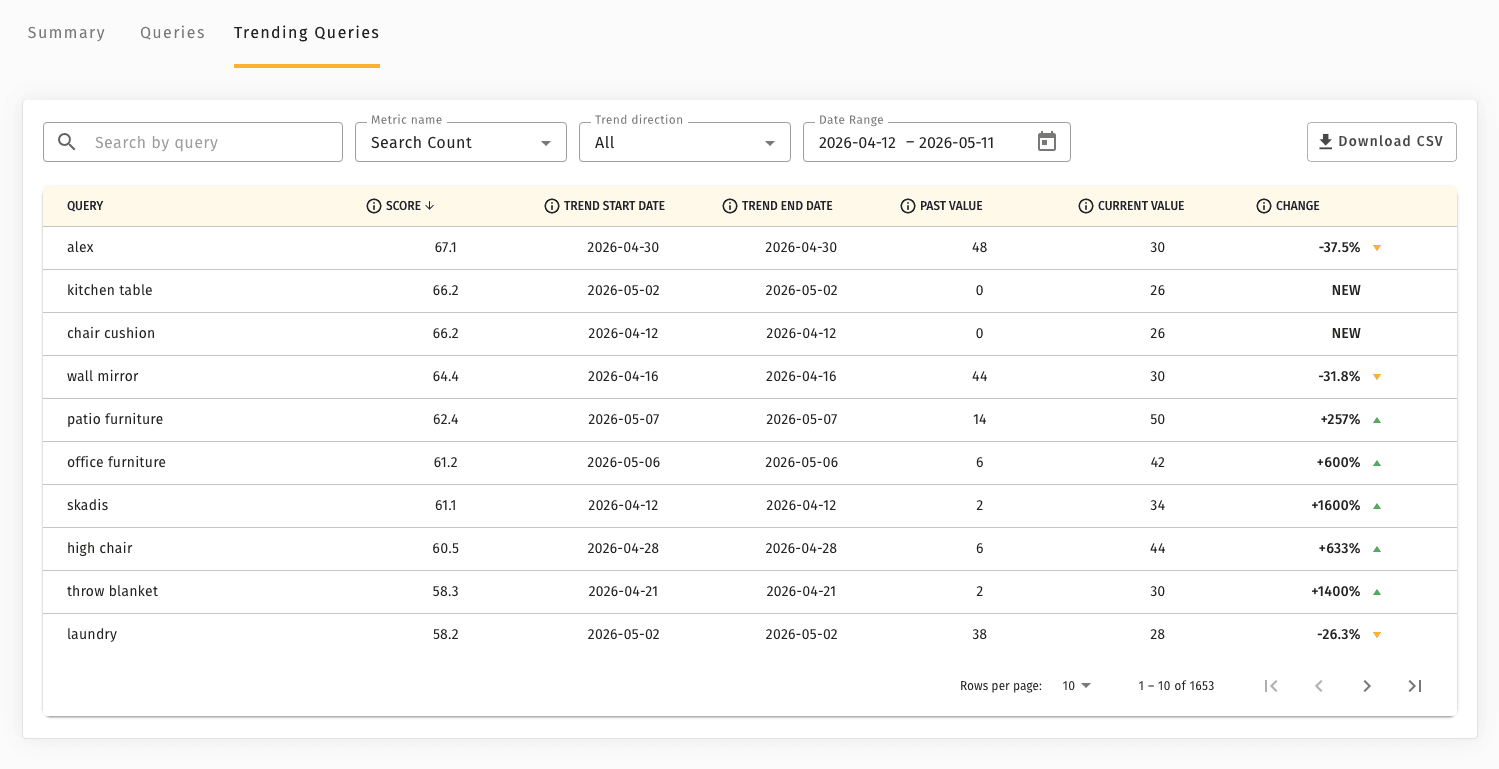The image size is (1499, 769).
Task: Switch to the Summary tab
Action: click(x=66, y=33)
